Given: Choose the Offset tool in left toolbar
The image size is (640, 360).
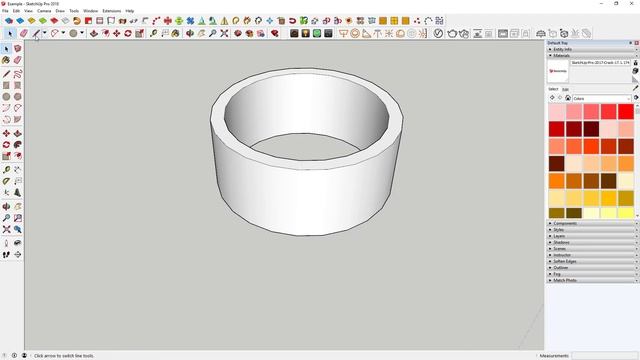Looking at the screenshot, I should 18,156.
